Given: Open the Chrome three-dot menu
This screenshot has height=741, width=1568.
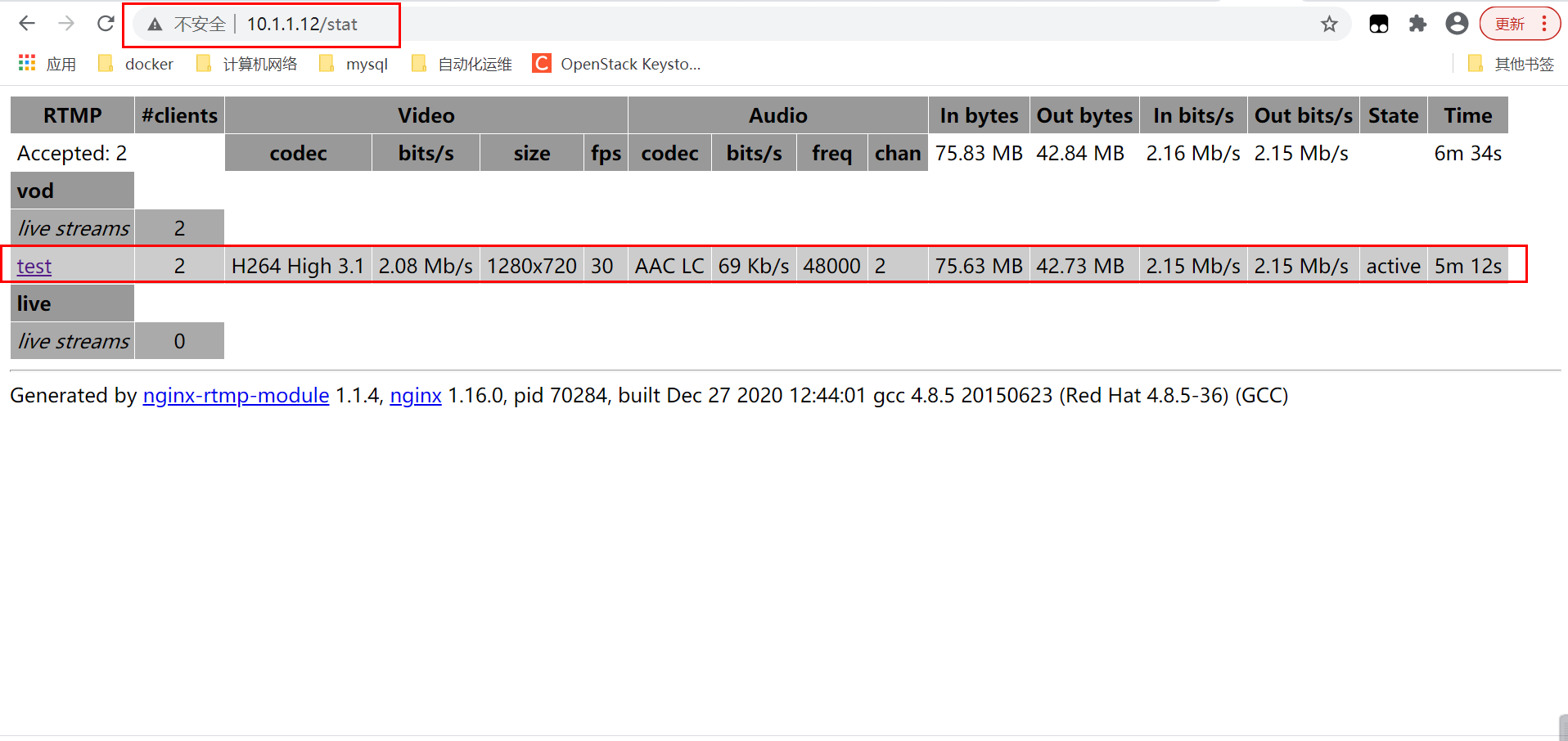Looking at the screenshot, I should pyautogui.click(x=1544, y=24).
